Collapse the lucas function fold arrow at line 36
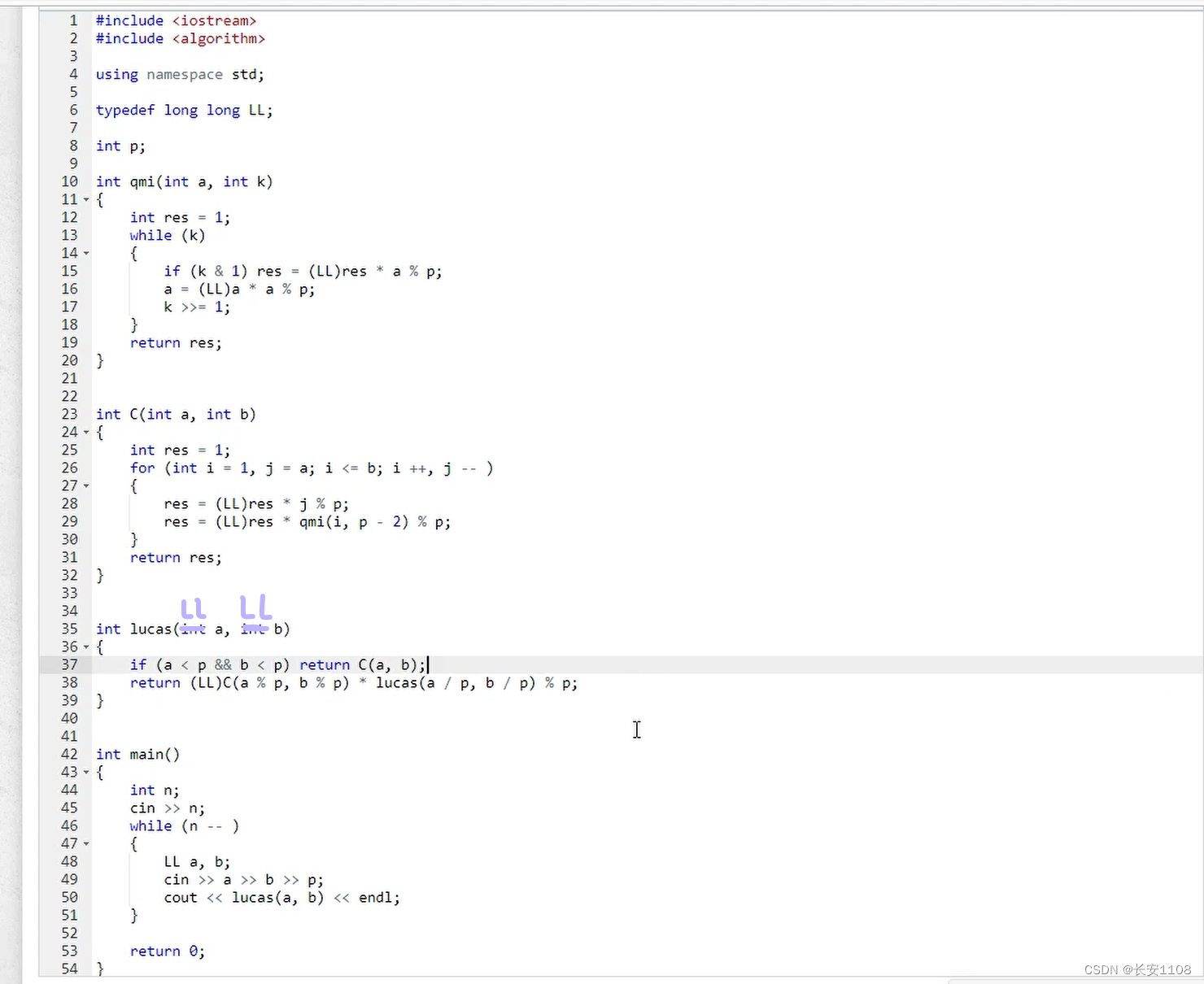The width and height of the screenshot is (1204, 984). [86, 647]
